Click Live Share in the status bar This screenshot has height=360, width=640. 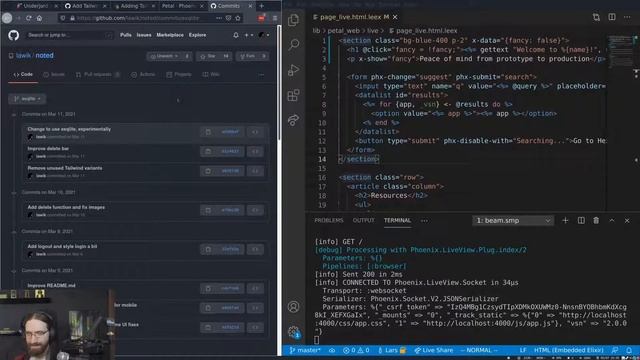(433, 350)
